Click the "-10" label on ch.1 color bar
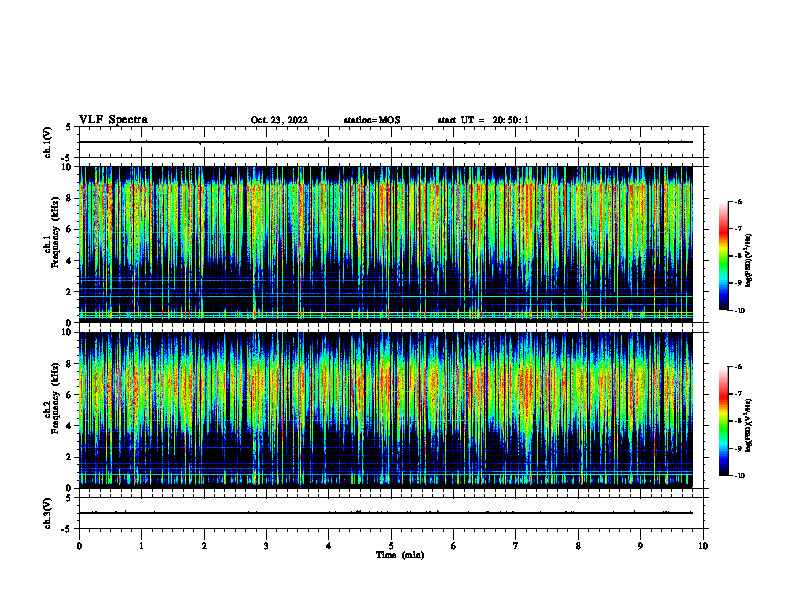 (x=739, y=311)
